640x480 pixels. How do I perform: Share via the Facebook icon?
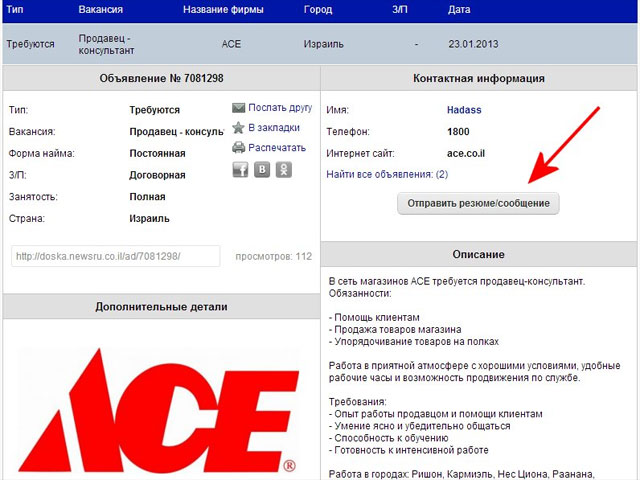(x=240, y=169)
